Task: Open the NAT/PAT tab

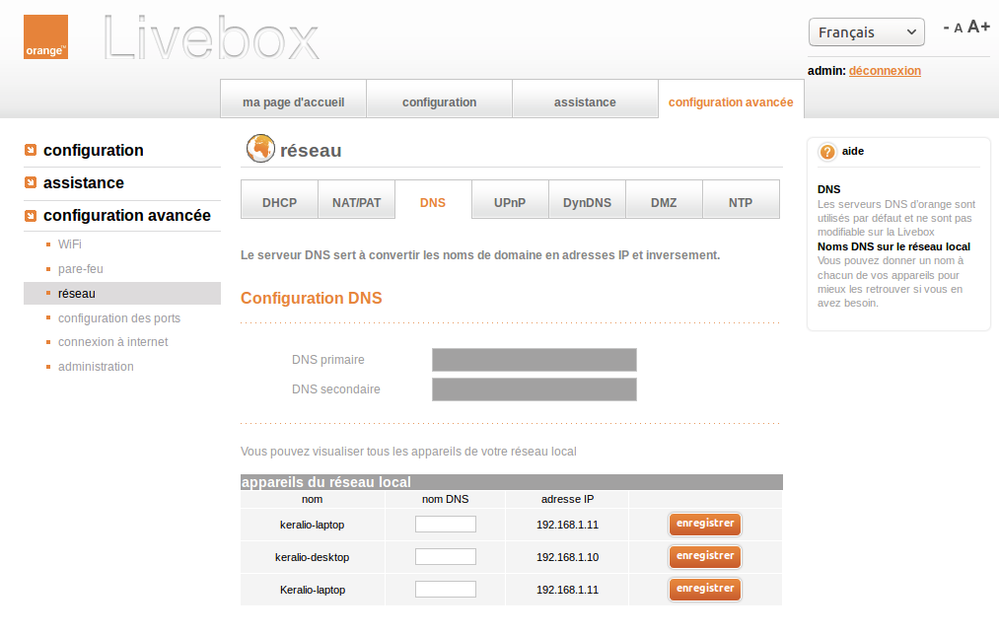Action: click(x=356, y=199)
